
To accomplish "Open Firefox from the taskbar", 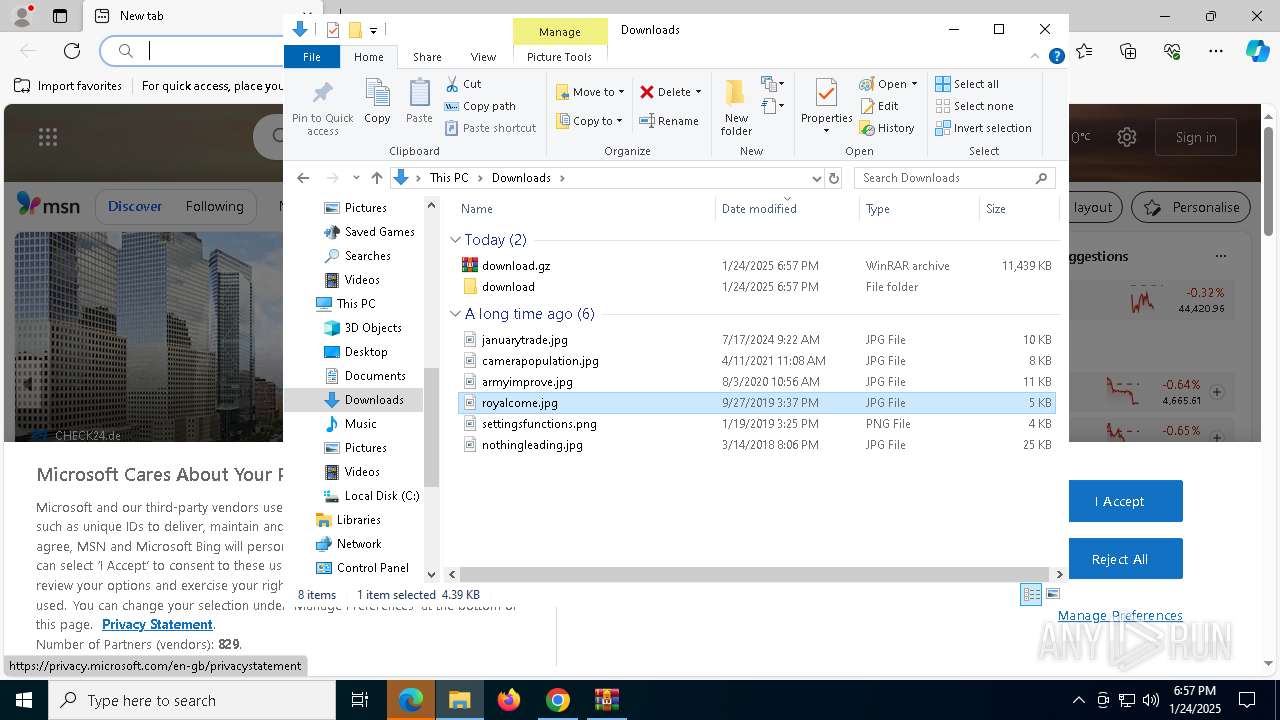I will coord(509,700).
